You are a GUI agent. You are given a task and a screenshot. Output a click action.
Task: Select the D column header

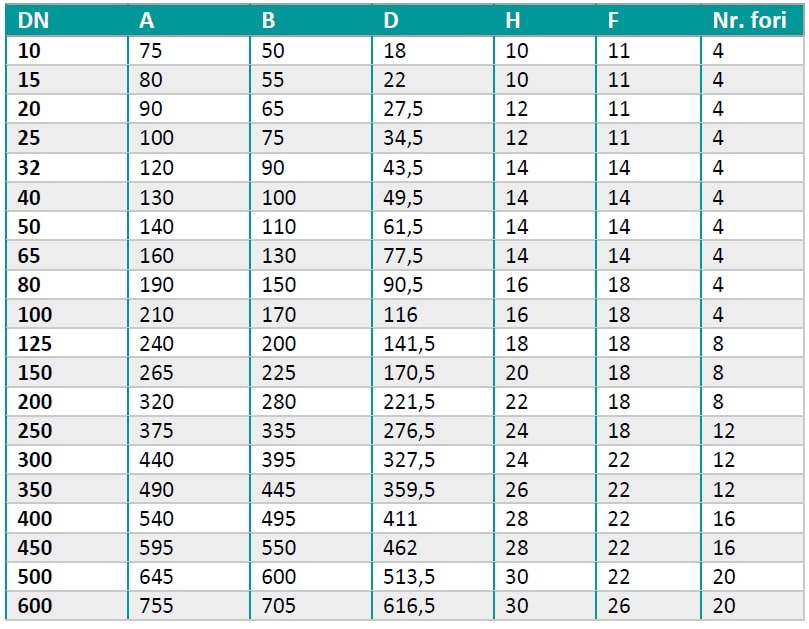[x=391, y=21]
